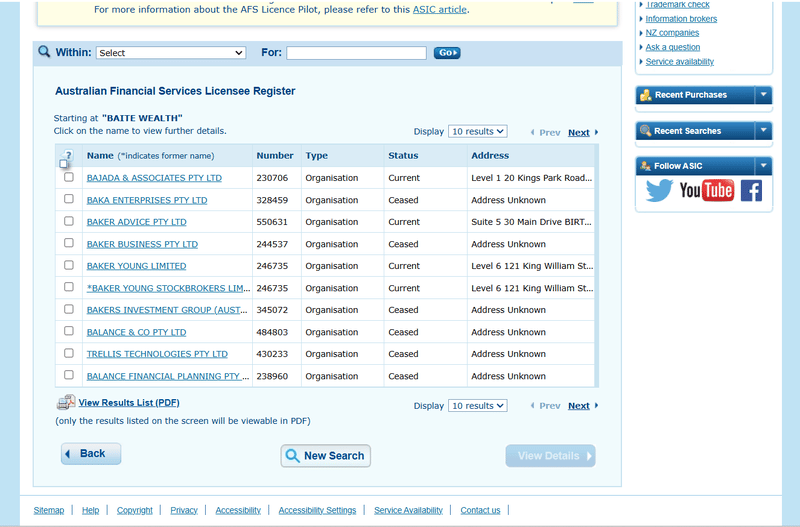
Task: Tick checkbox for *BAKER YOUNG STOCKBROKERS row
Action: [69, 287]
